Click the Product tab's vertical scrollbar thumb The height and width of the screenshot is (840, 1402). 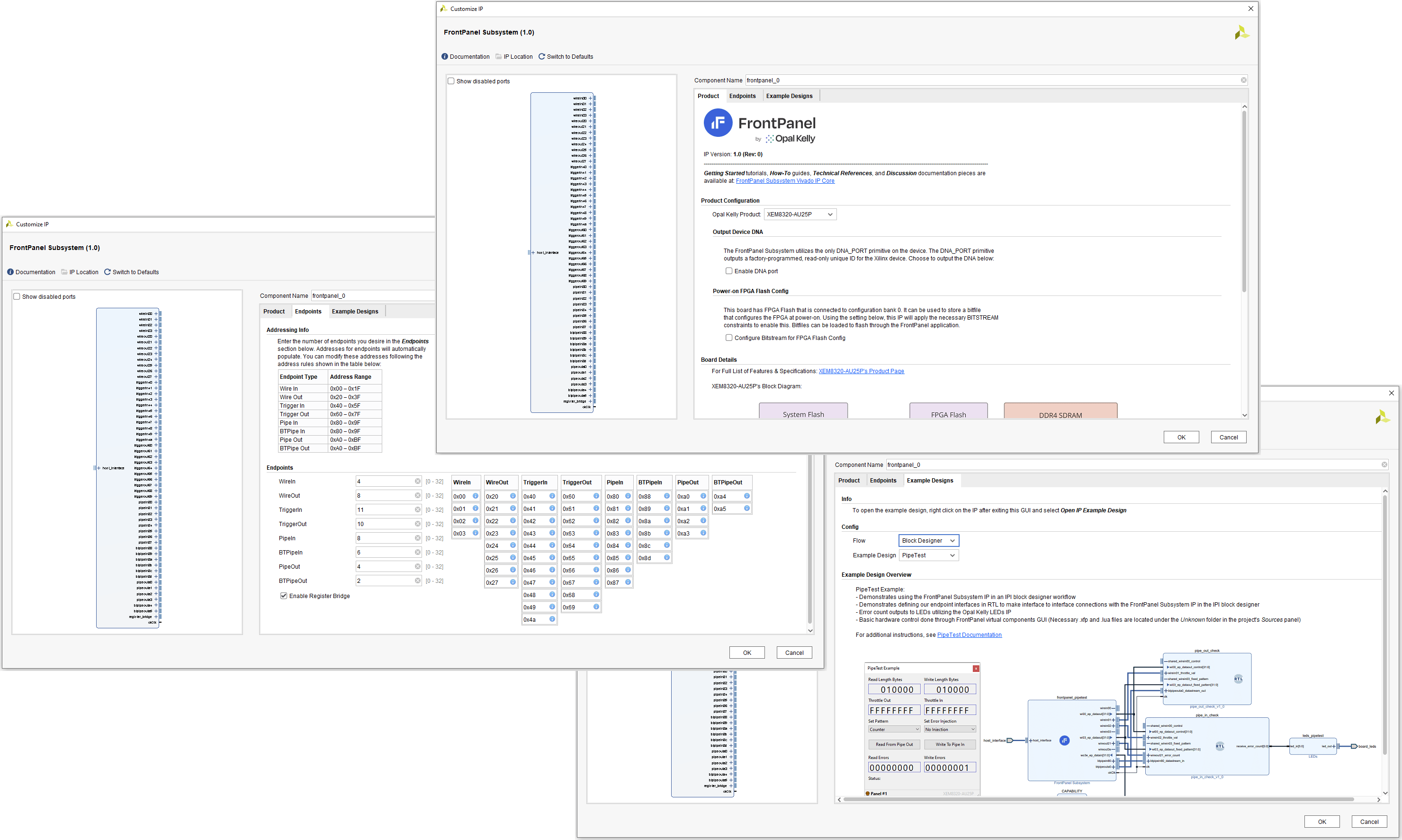click(x=1244, y=201)
